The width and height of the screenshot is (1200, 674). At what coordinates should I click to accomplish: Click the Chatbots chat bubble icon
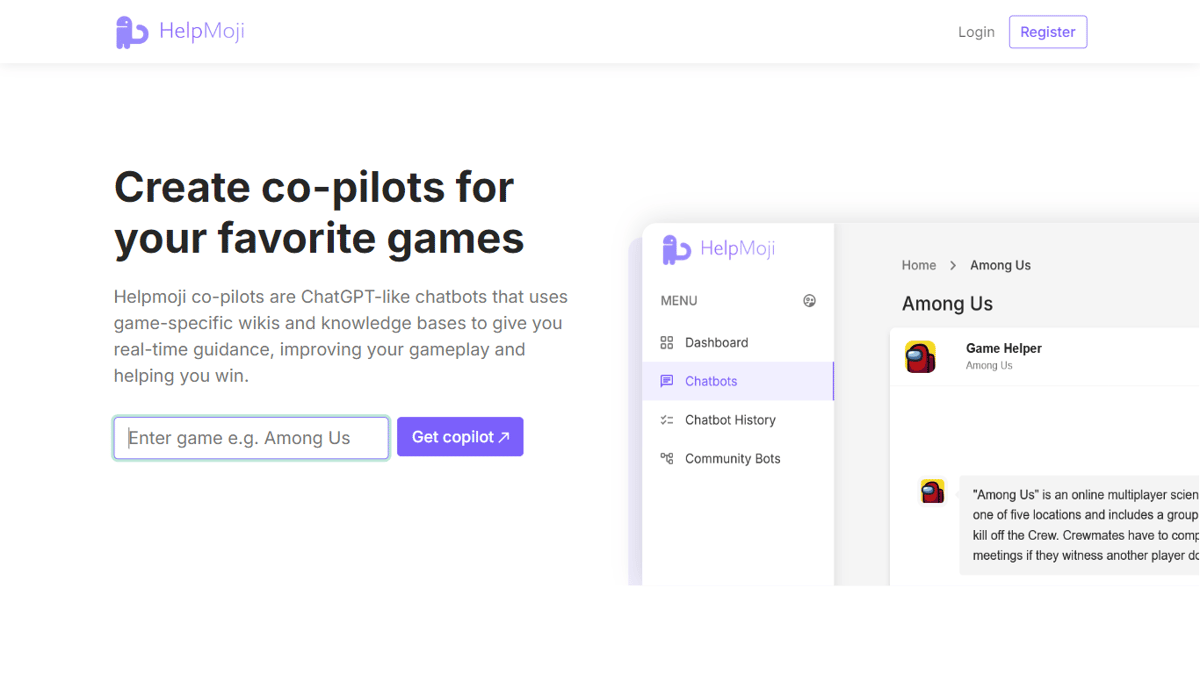(667, 381)
